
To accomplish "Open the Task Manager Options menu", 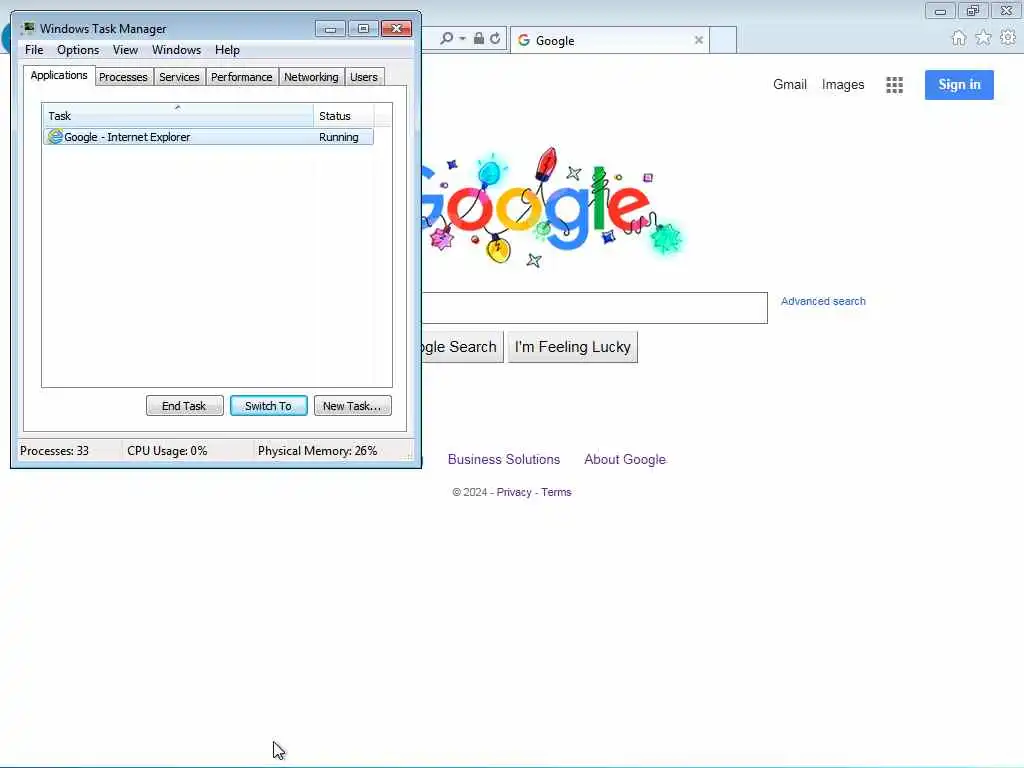I will point(78,50).
